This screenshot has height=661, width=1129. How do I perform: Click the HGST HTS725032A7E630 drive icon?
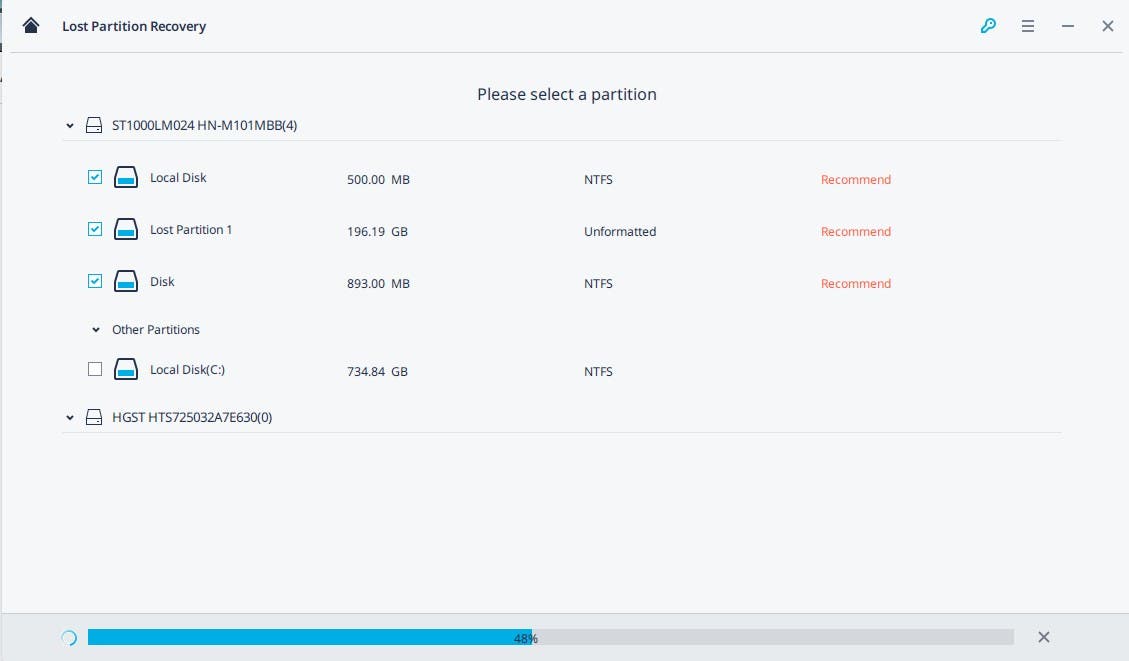pyautogui.click(x=94, y=418)
